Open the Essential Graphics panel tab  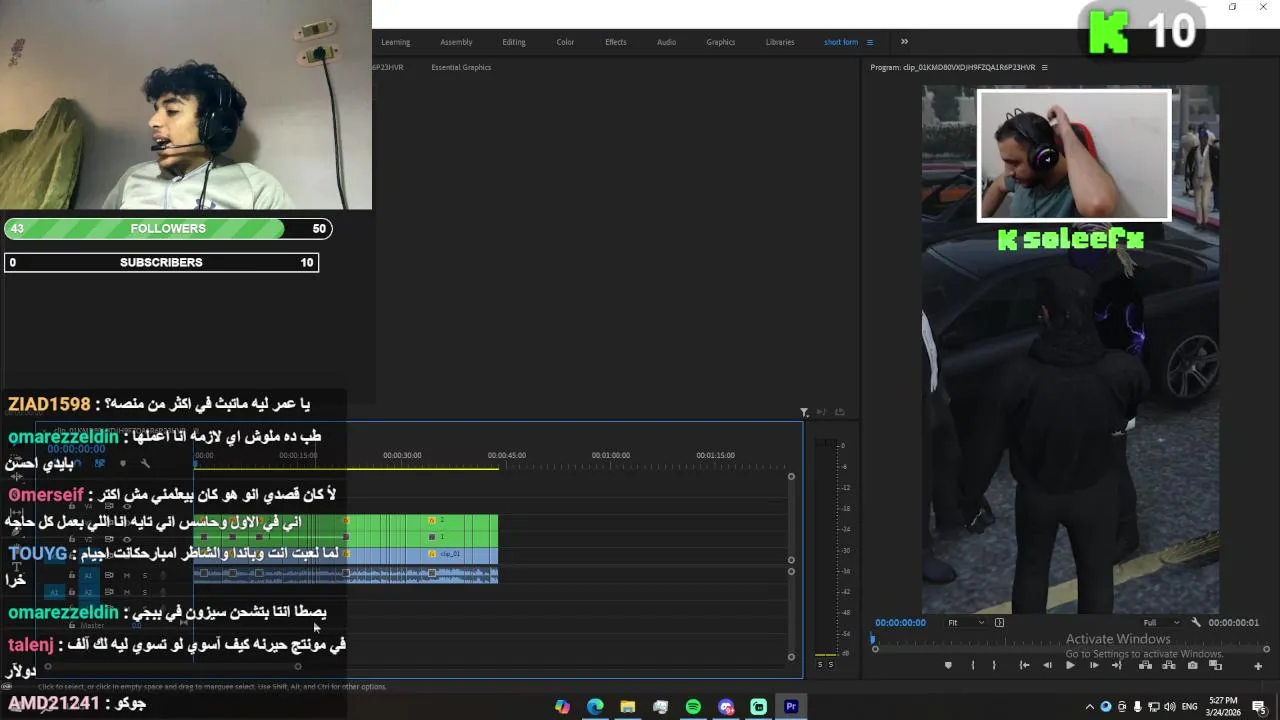click(461, 67)
